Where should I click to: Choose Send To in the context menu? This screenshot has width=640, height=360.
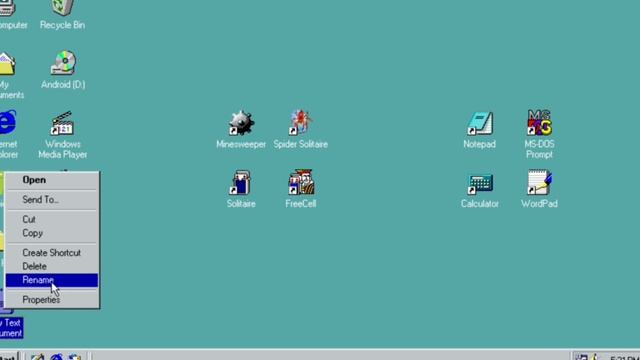pyautogui.click(x=52, y=200)
